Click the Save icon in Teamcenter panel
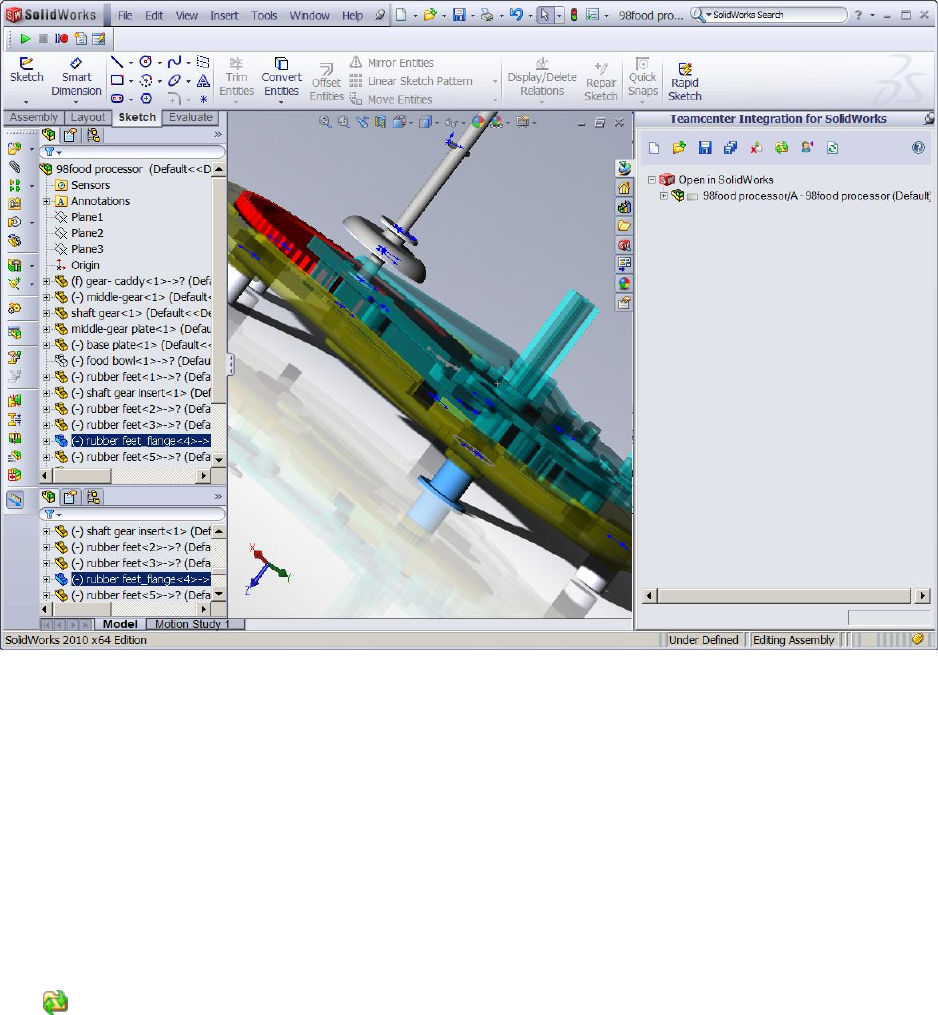Screen dimensions: 938x1015 coord(705,148)
